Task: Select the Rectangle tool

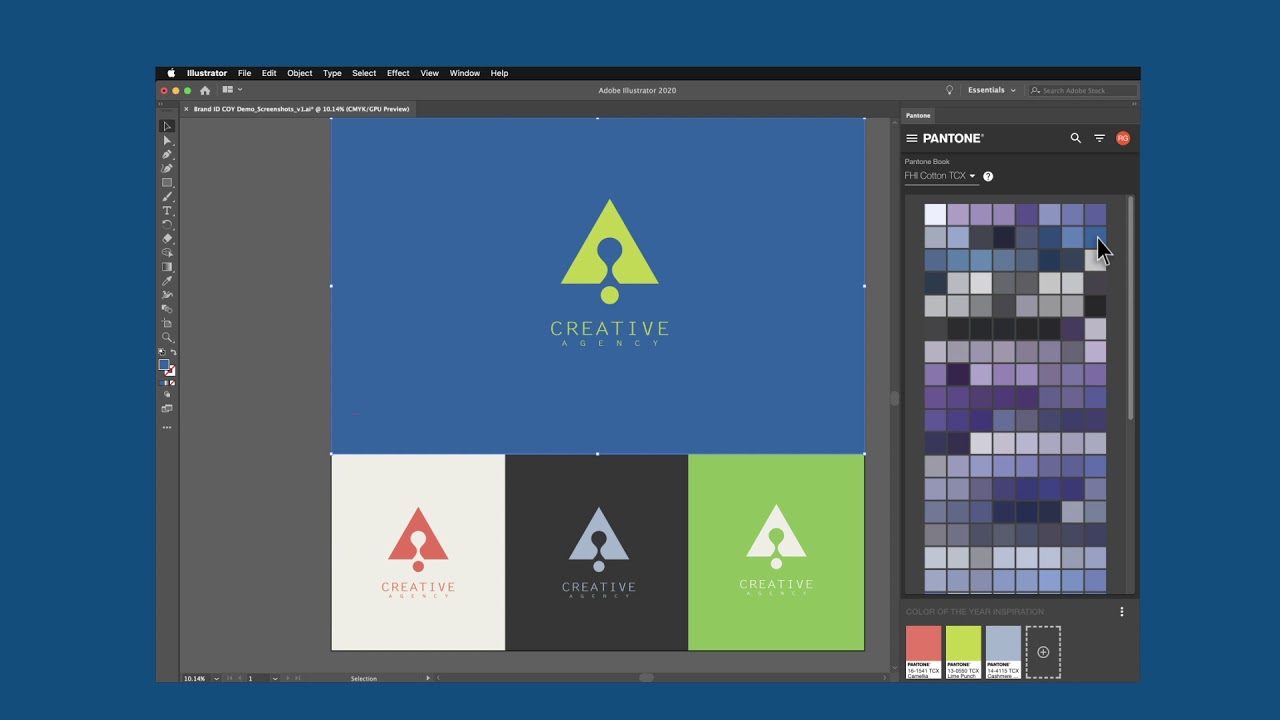Action: (167, 182)
